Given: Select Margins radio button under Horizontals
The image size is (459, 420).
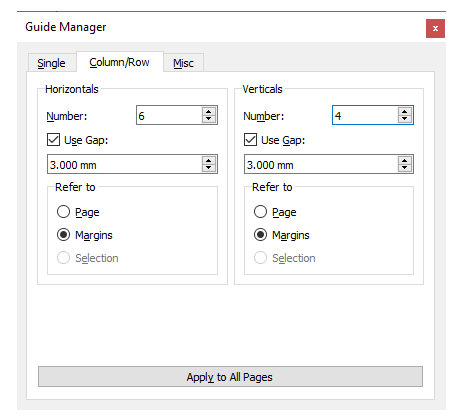Looking at the screenshot, I should point(63,235).
